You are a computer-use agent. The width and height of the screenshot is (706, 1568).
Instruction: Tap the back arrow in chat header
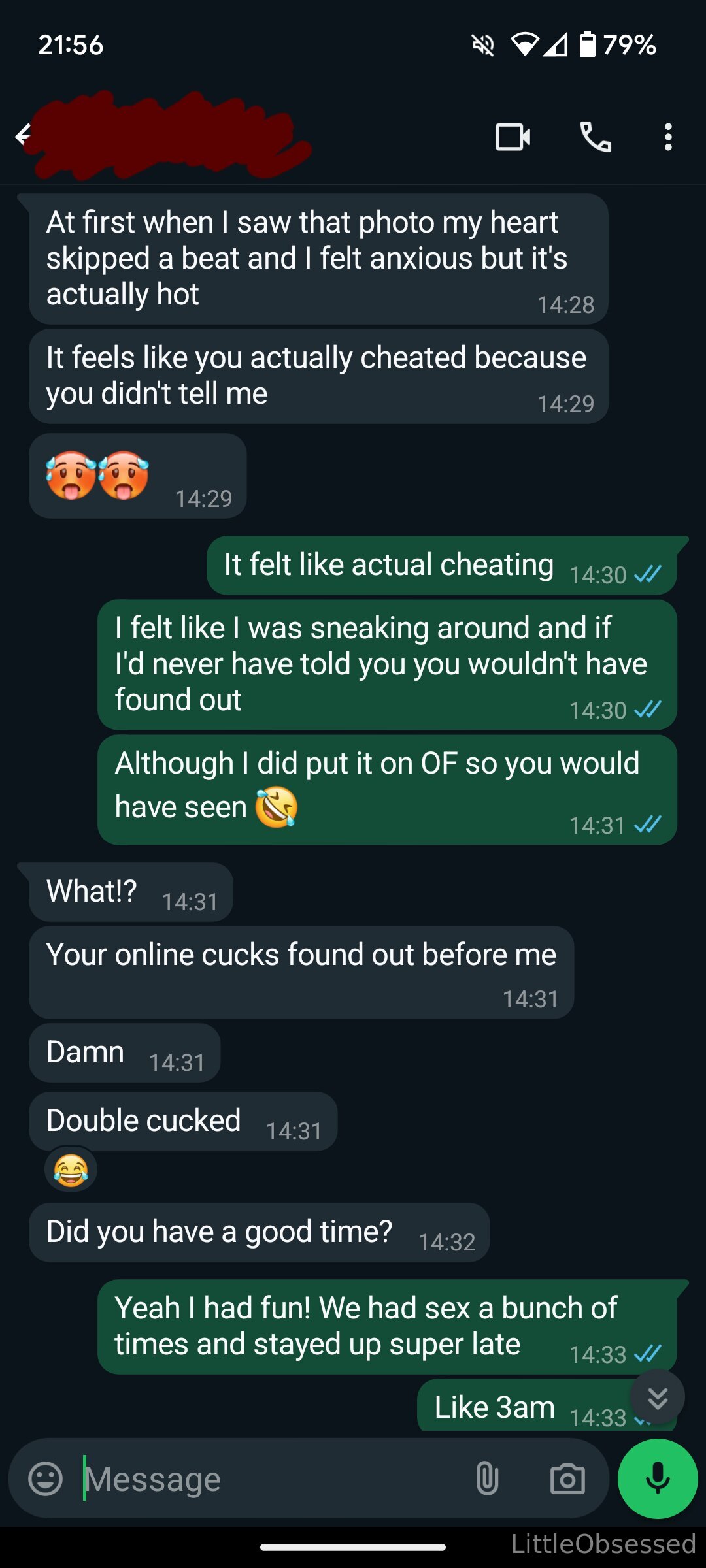[x=23, y=136]
